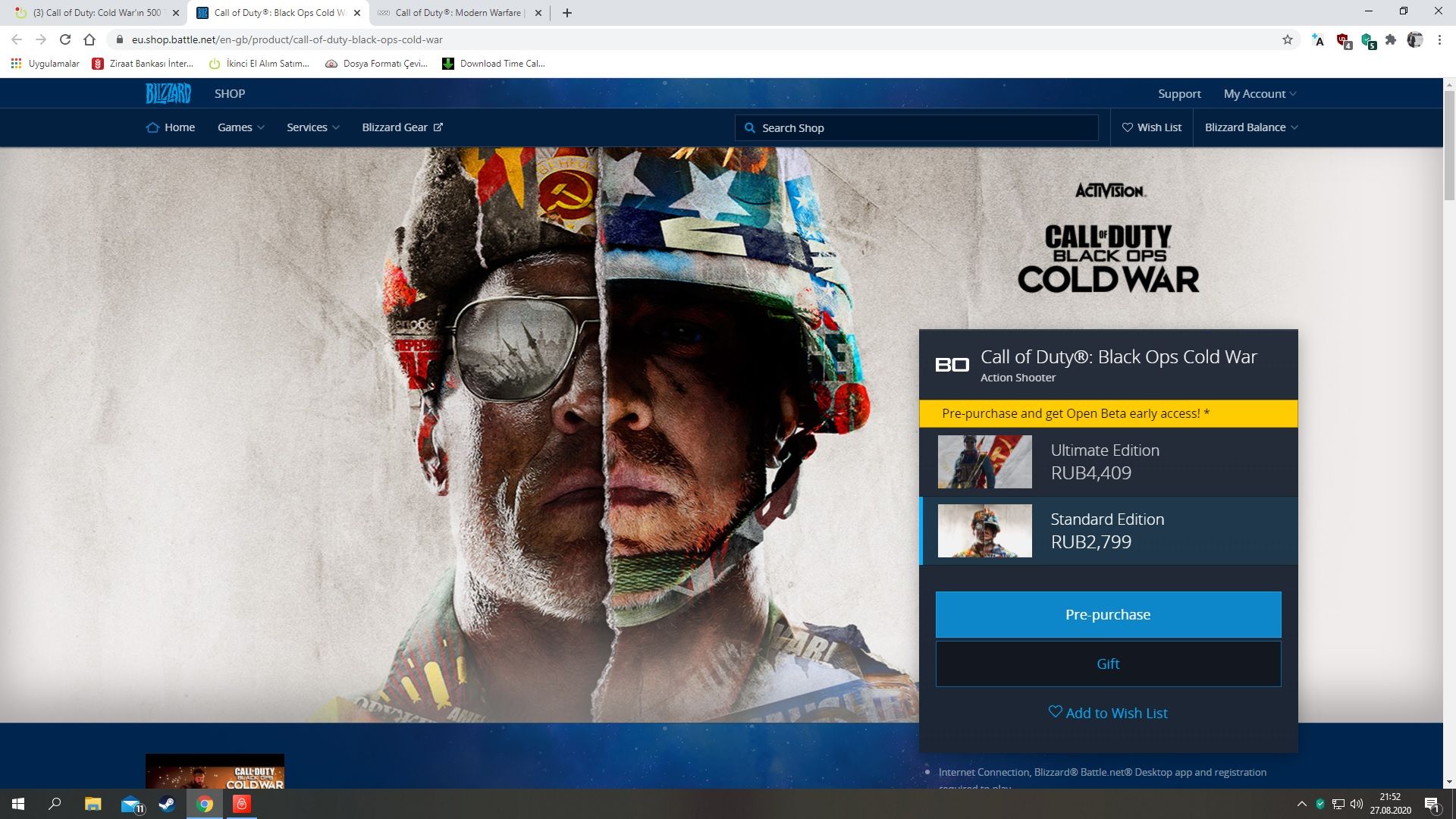Open the My Account dropdown
The image size is (1456, 819).
[1260, 94]
